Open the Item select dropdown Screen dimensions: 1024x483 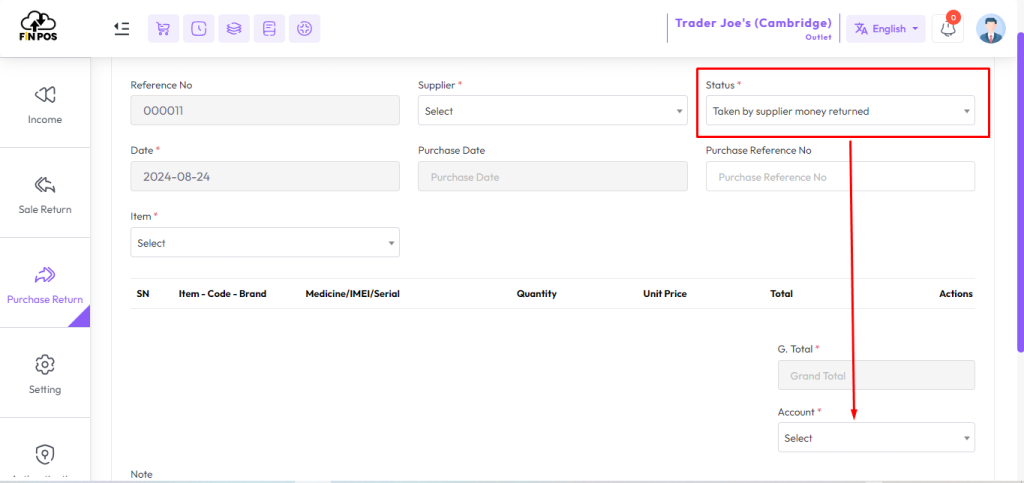[265, 242]
